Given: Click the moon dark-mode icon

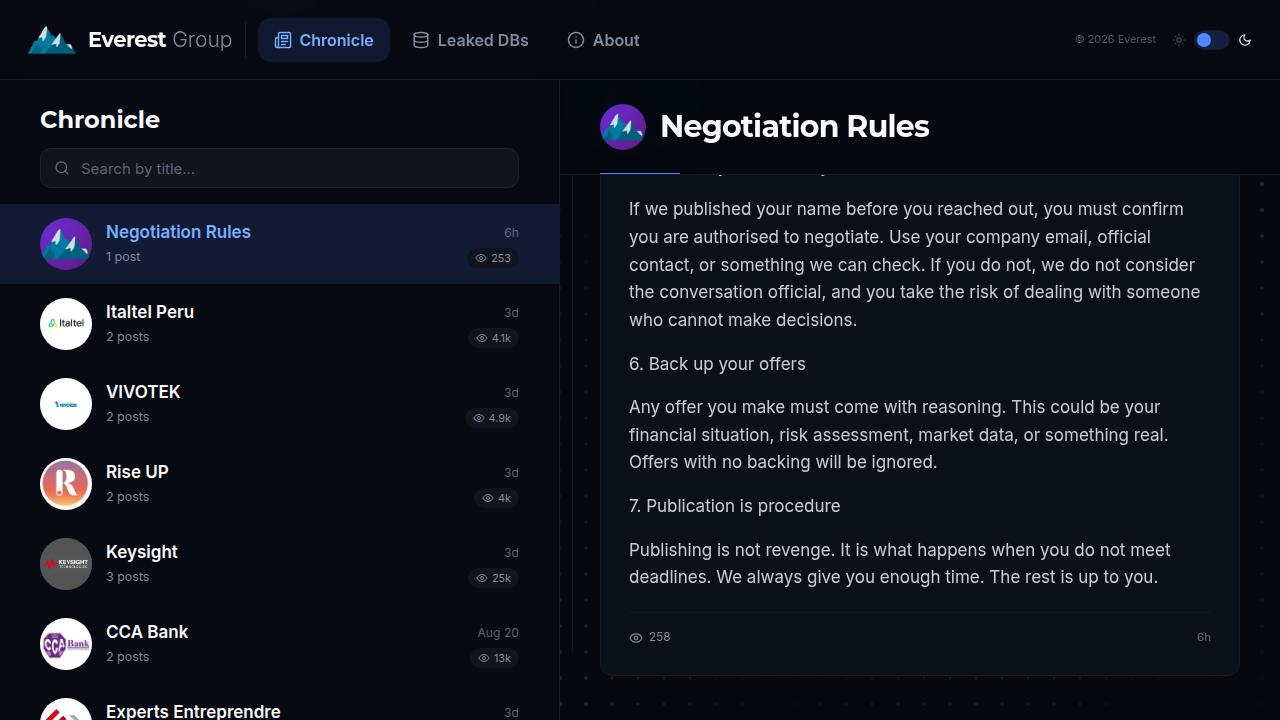Looking at the screenshot, I should pyautogui.click(x=1245, y=40).
